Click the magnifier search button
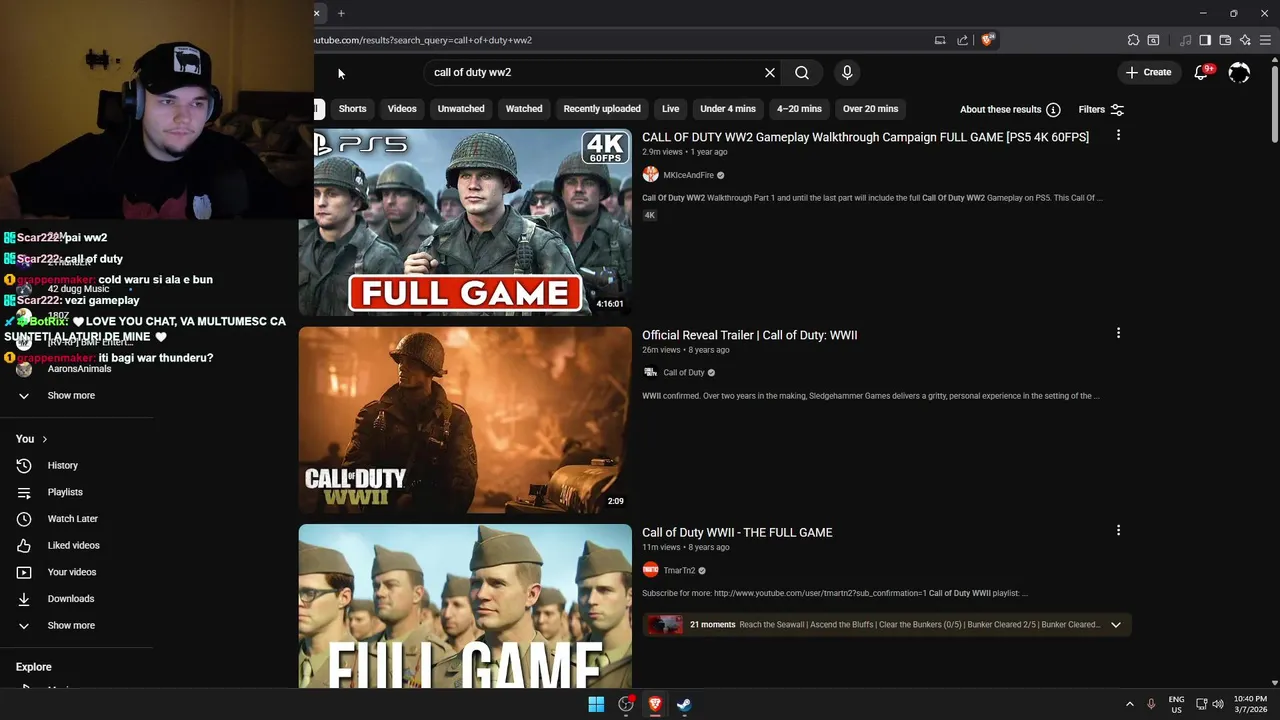Viewport: 1280px width, 720px height. coord(802,72)
